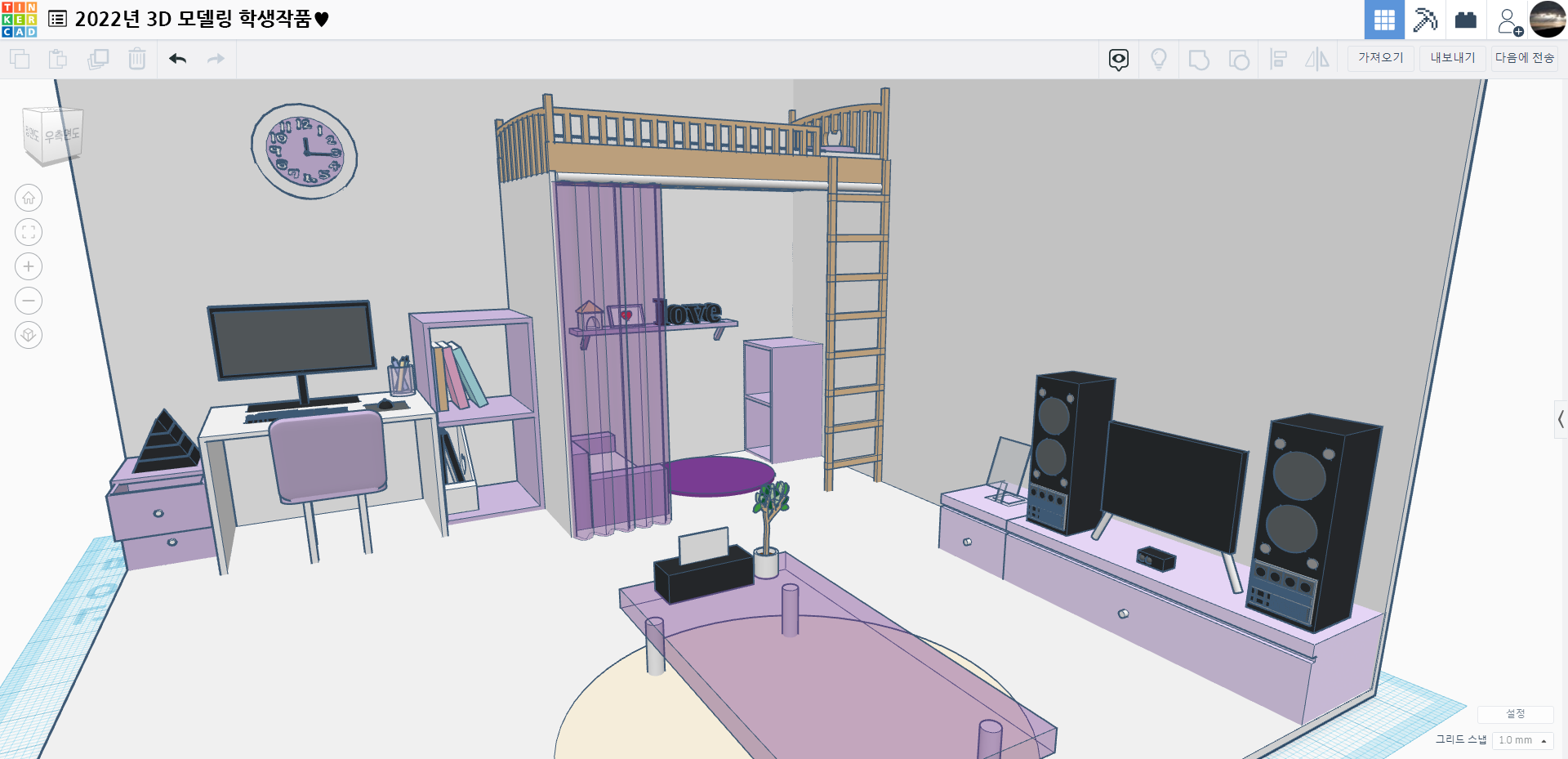
Task: Open the Tinkercad home logo
Action: pos(20,20)
